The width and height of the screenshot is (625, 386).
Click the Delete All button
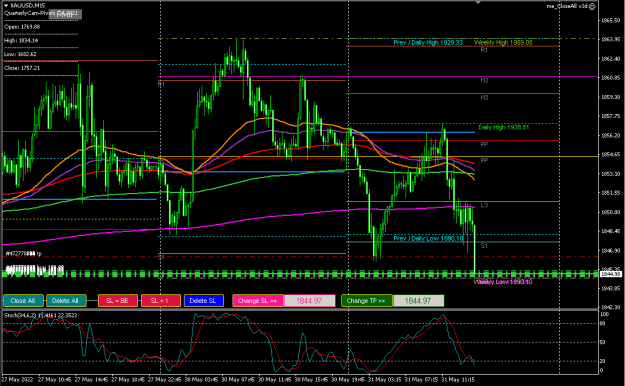coord(66,301)
